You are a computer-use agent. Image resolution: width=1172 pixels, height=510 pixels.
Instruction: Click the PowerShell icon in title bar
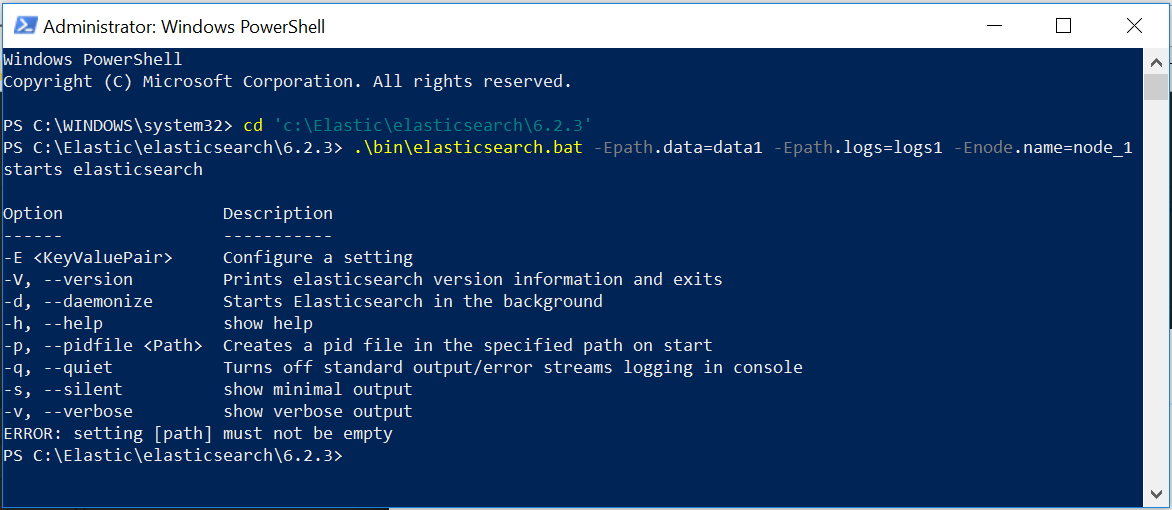[x=25, y=25]
